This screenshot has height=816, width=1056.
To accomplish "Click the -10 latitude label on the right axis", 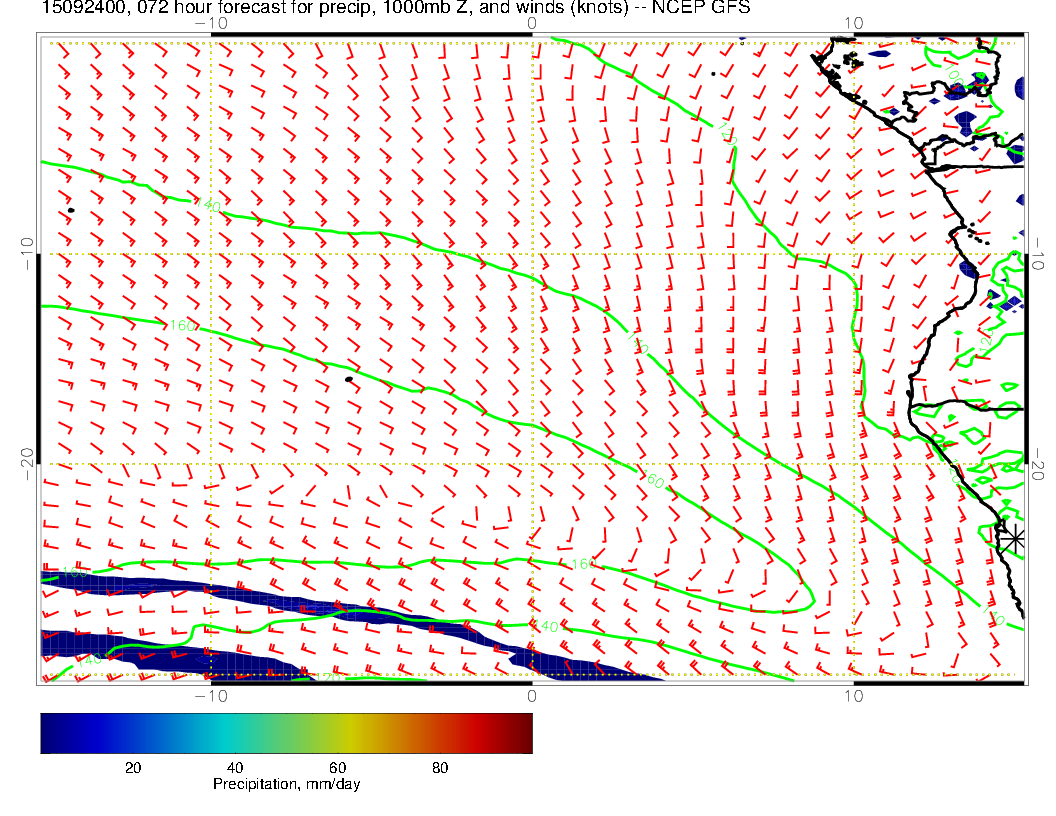I will pos(1038,253).
